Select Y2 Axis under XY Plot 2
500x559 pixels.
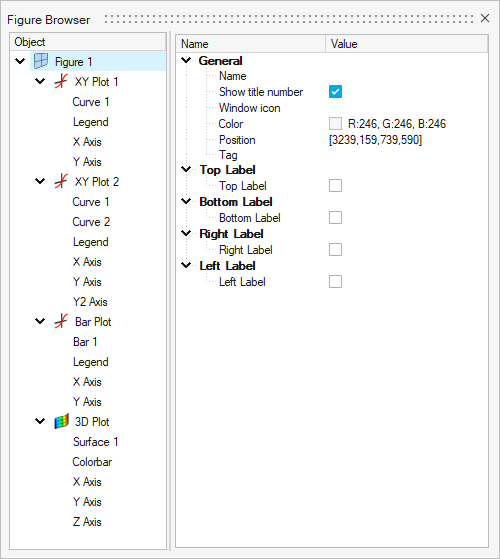90,302
